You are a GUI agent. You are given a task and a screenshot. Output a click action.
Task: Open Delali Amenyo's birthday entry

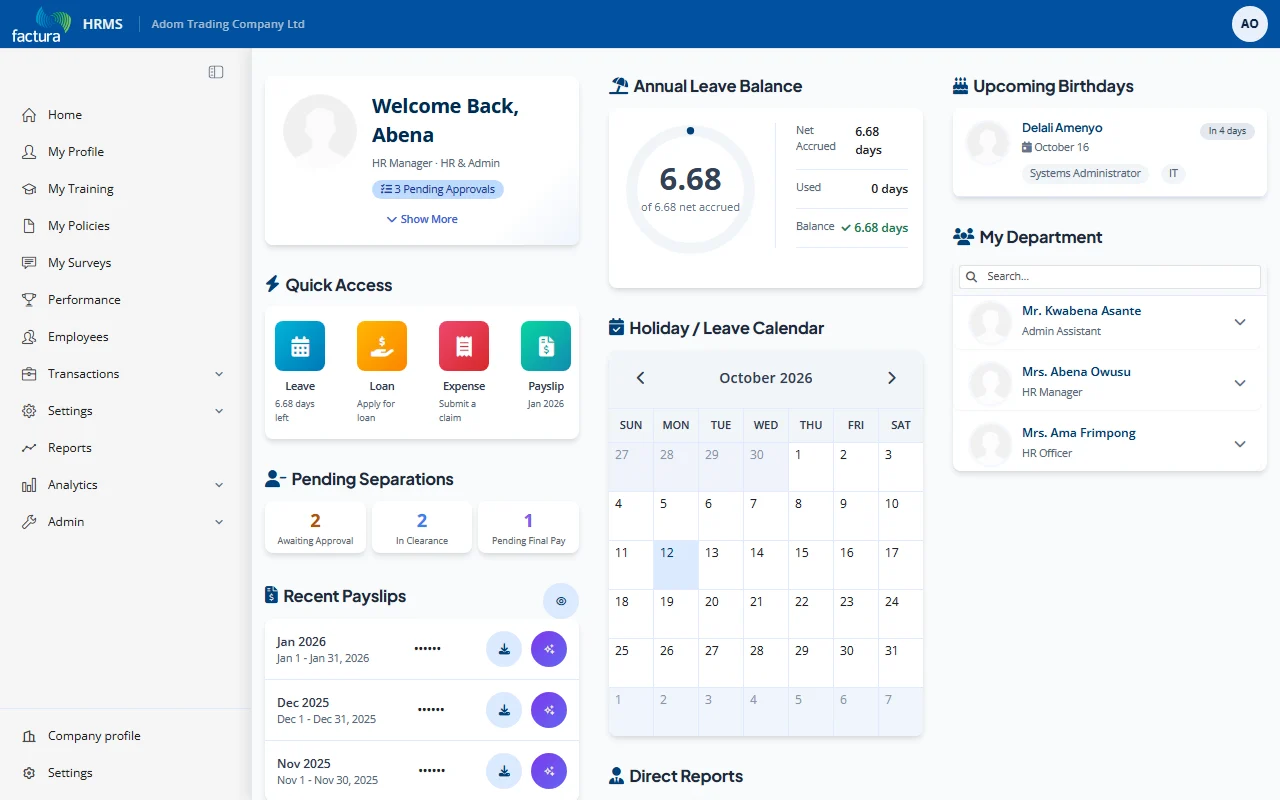coord(1110,152)
